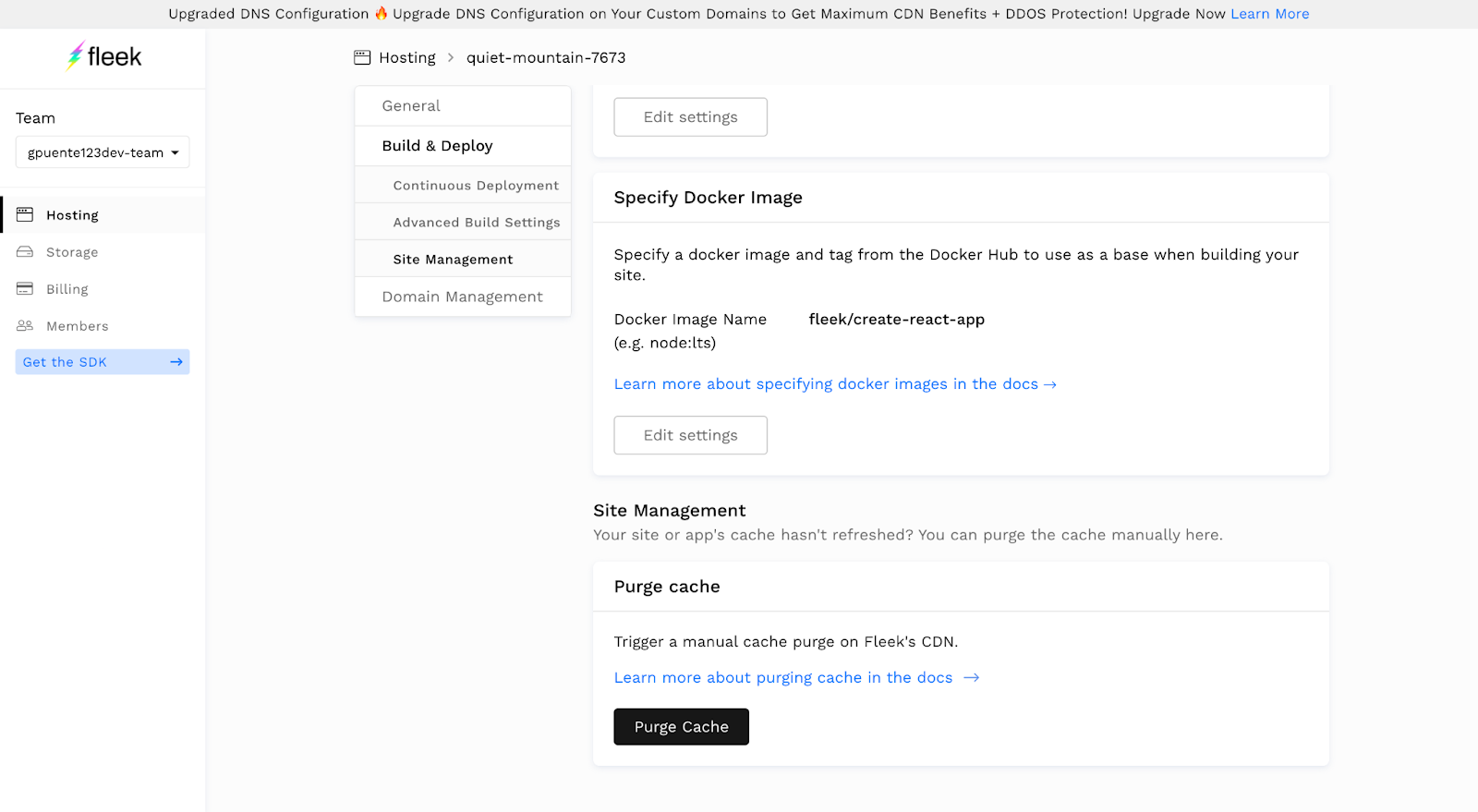The width and height of the screenshot is (1478, 812).
Task: Click the Members people icon
Action: point(25,326)
